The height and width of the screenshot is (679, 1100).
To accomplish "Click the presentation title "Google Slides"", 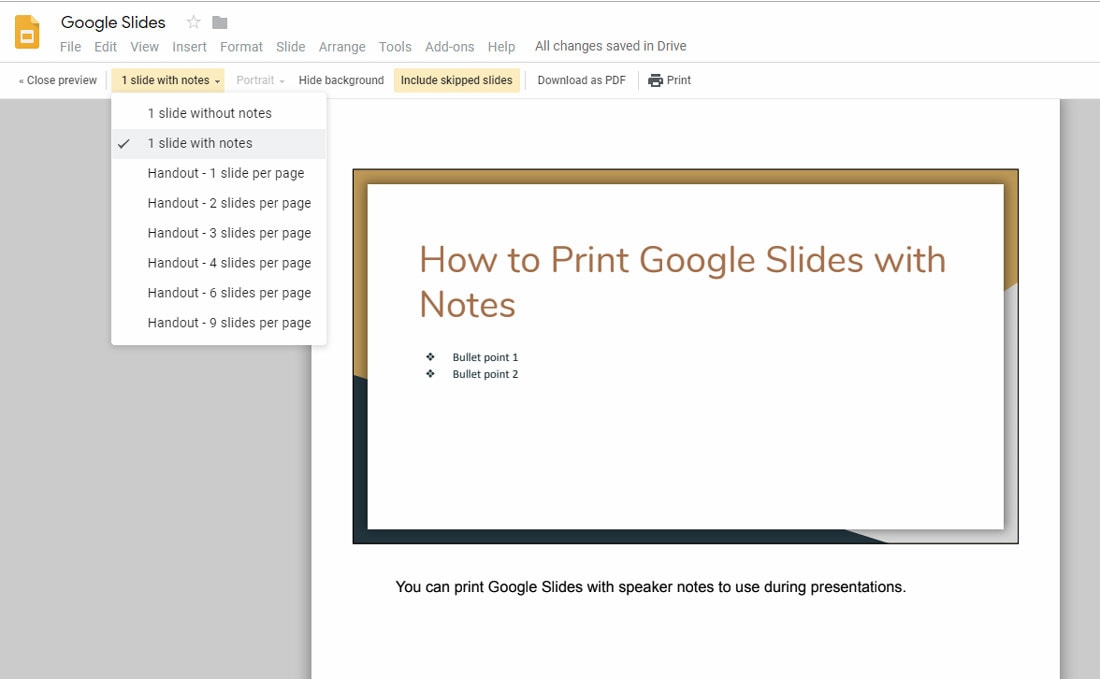I will [113, 22].
